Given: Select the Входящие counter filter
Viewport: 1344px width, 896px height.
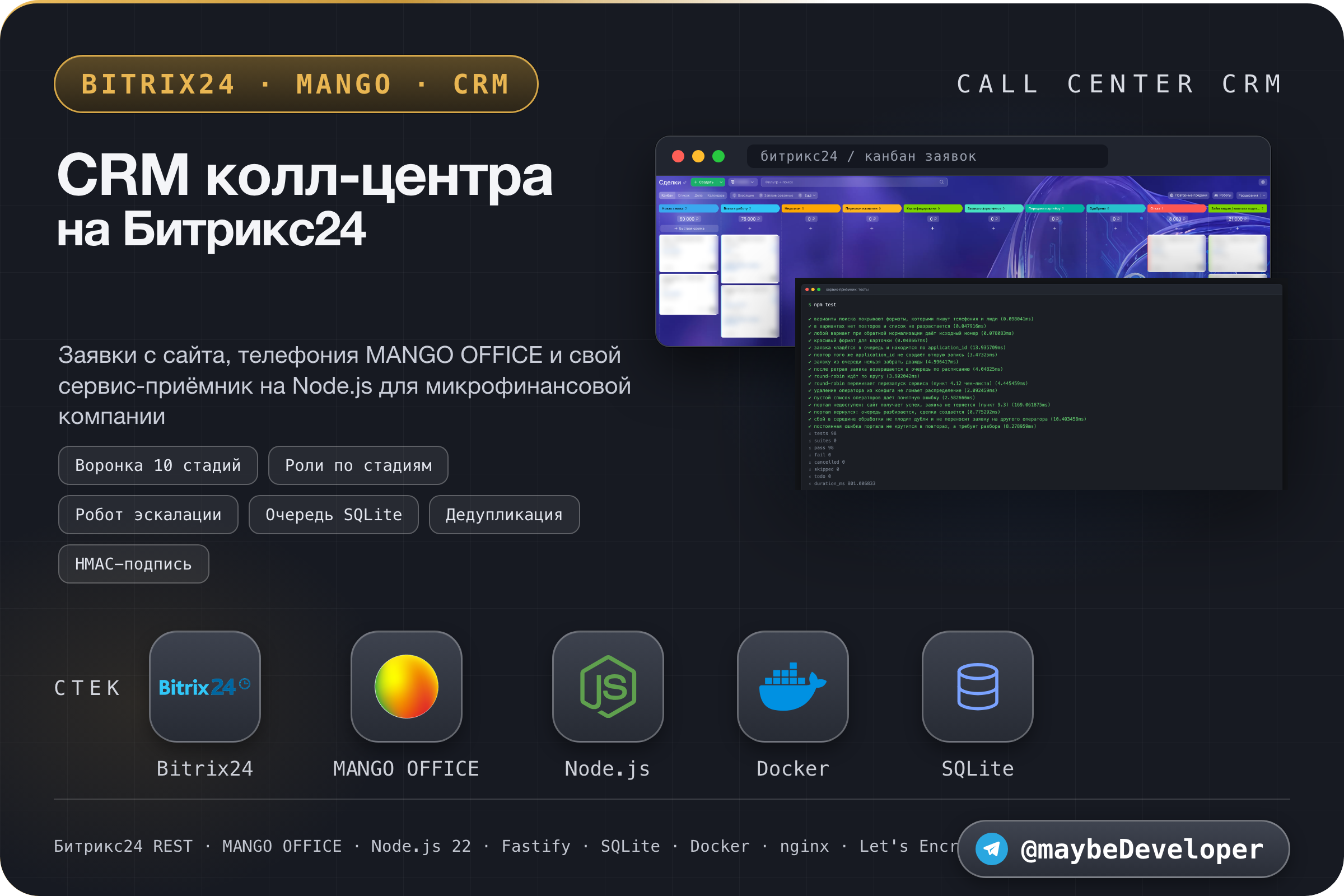Looking at the screenshot, I should pos(744,195).
